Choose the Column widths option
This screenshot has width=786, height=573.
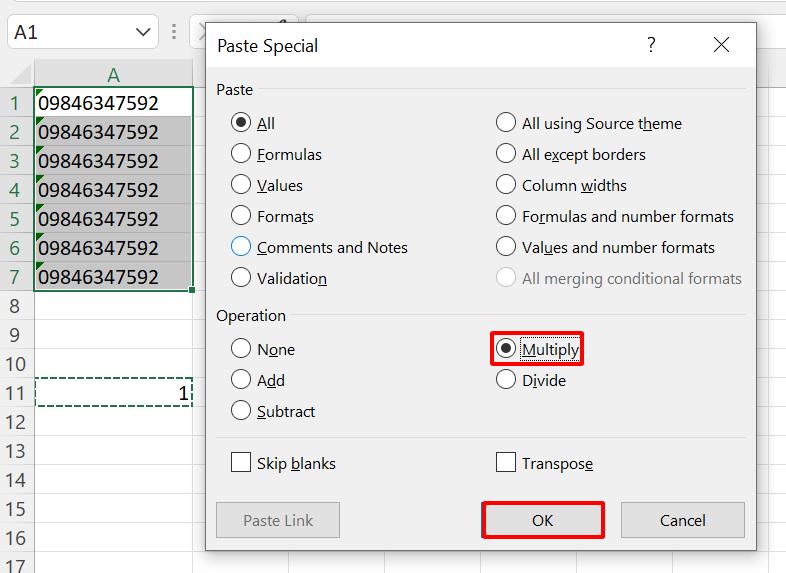click(506, 185)
